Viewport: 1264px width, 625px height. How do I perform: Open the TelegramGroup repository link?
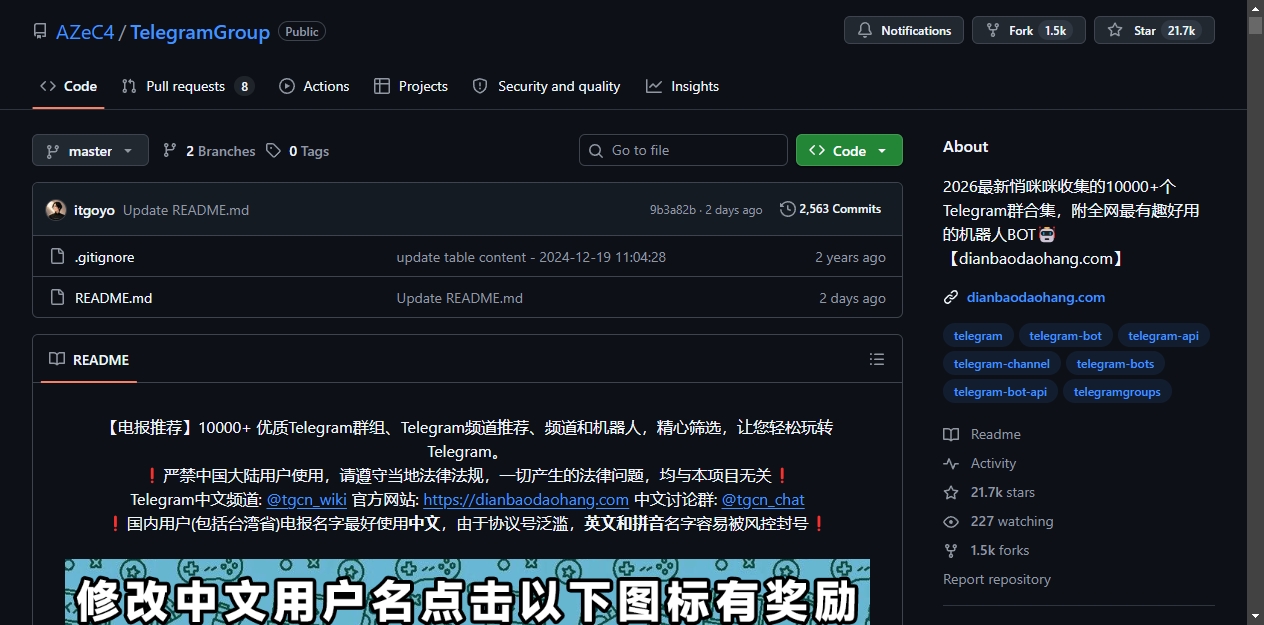tap(200, 32)
